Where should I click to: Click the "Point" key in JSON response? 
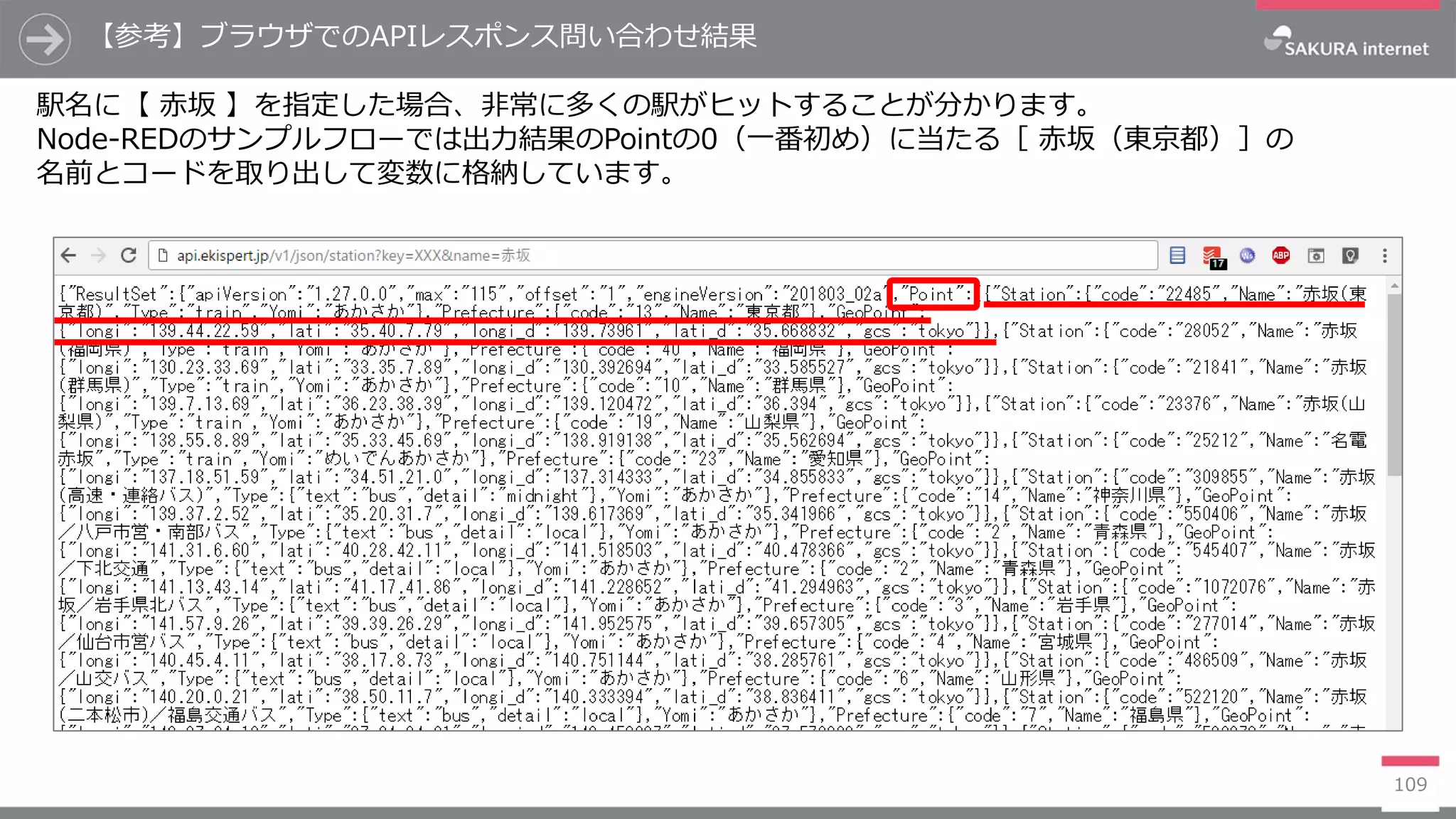click(931, 294)
